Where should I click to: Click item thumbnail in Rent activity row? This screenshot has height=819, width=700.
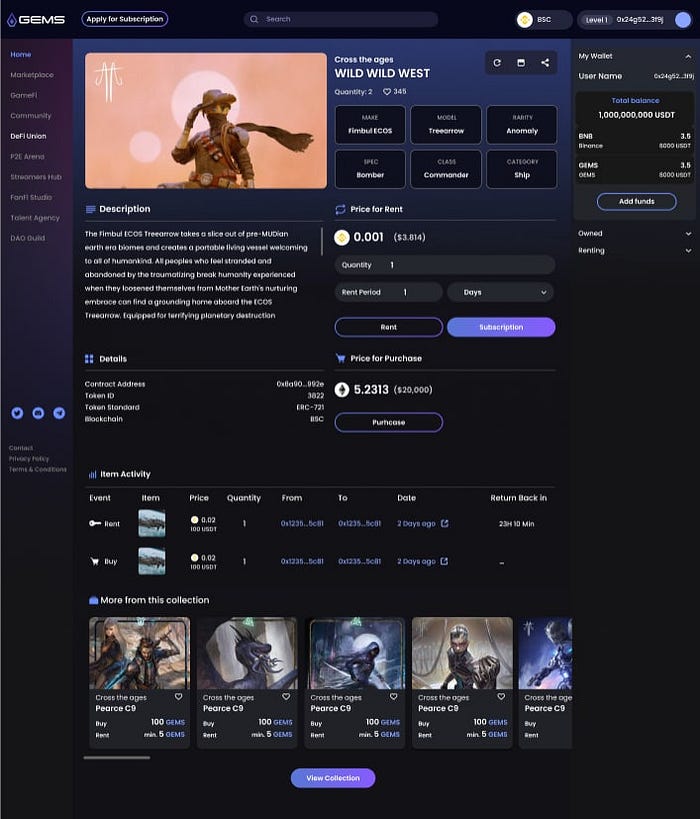pyautogui.click(x=152, y=523)
